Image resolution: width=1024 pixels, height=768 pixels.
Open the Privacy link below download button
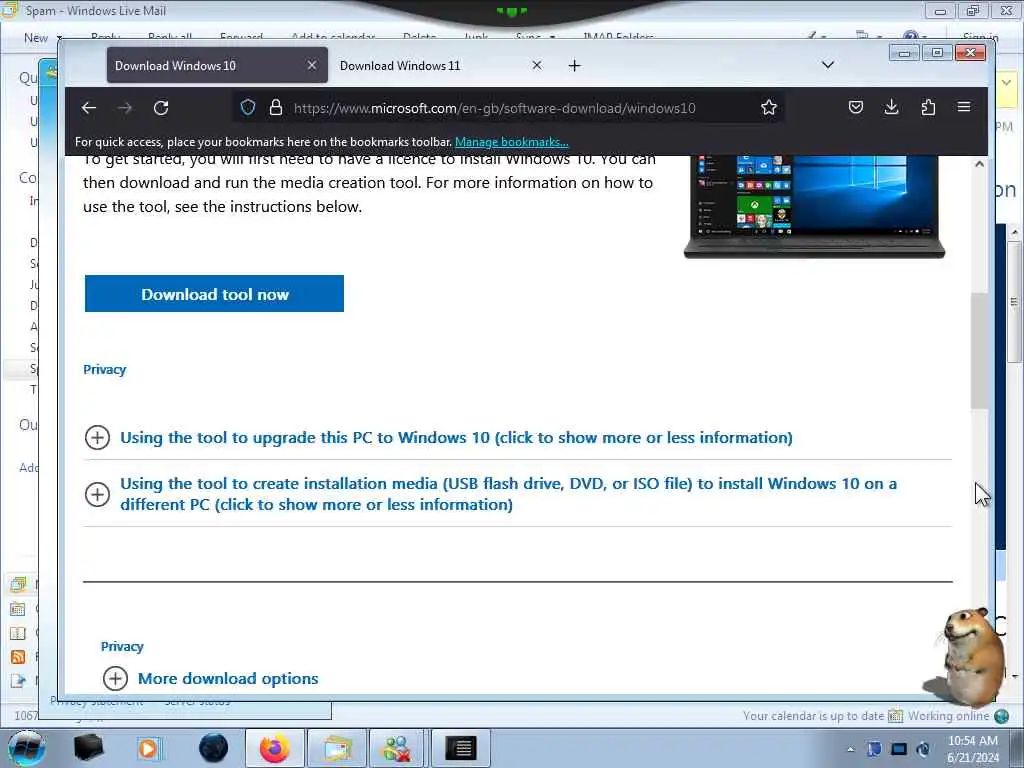point(104,370)
